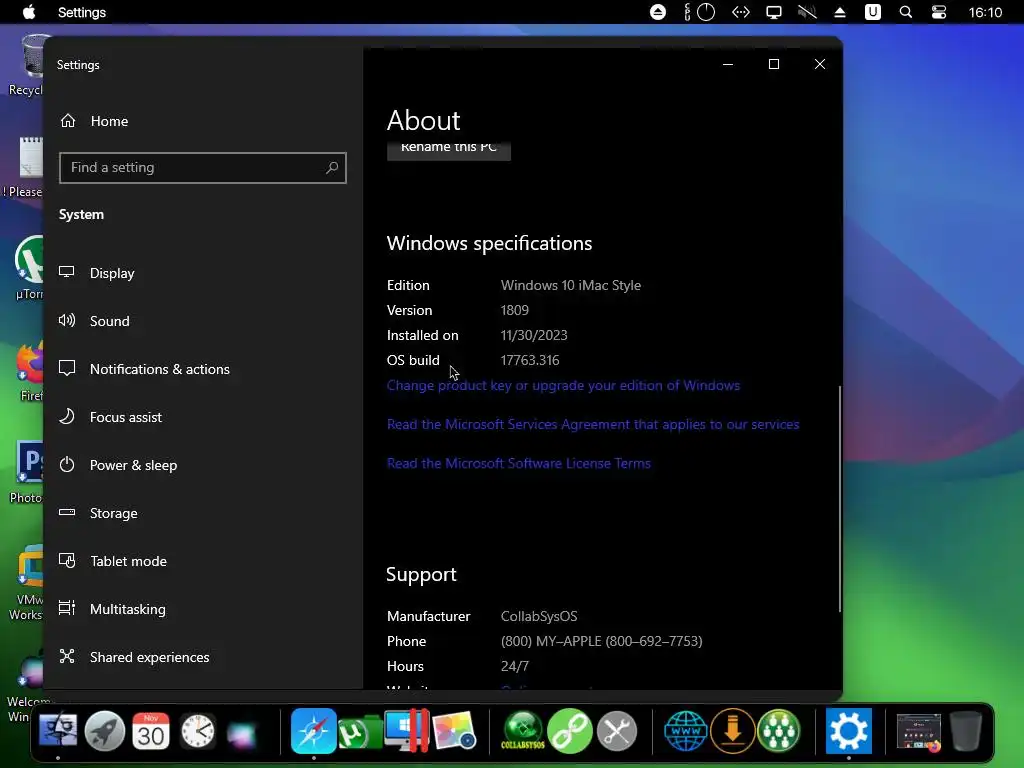
Task: Click the circled eject icon in menu bar
Action: (x=658, y=12)
